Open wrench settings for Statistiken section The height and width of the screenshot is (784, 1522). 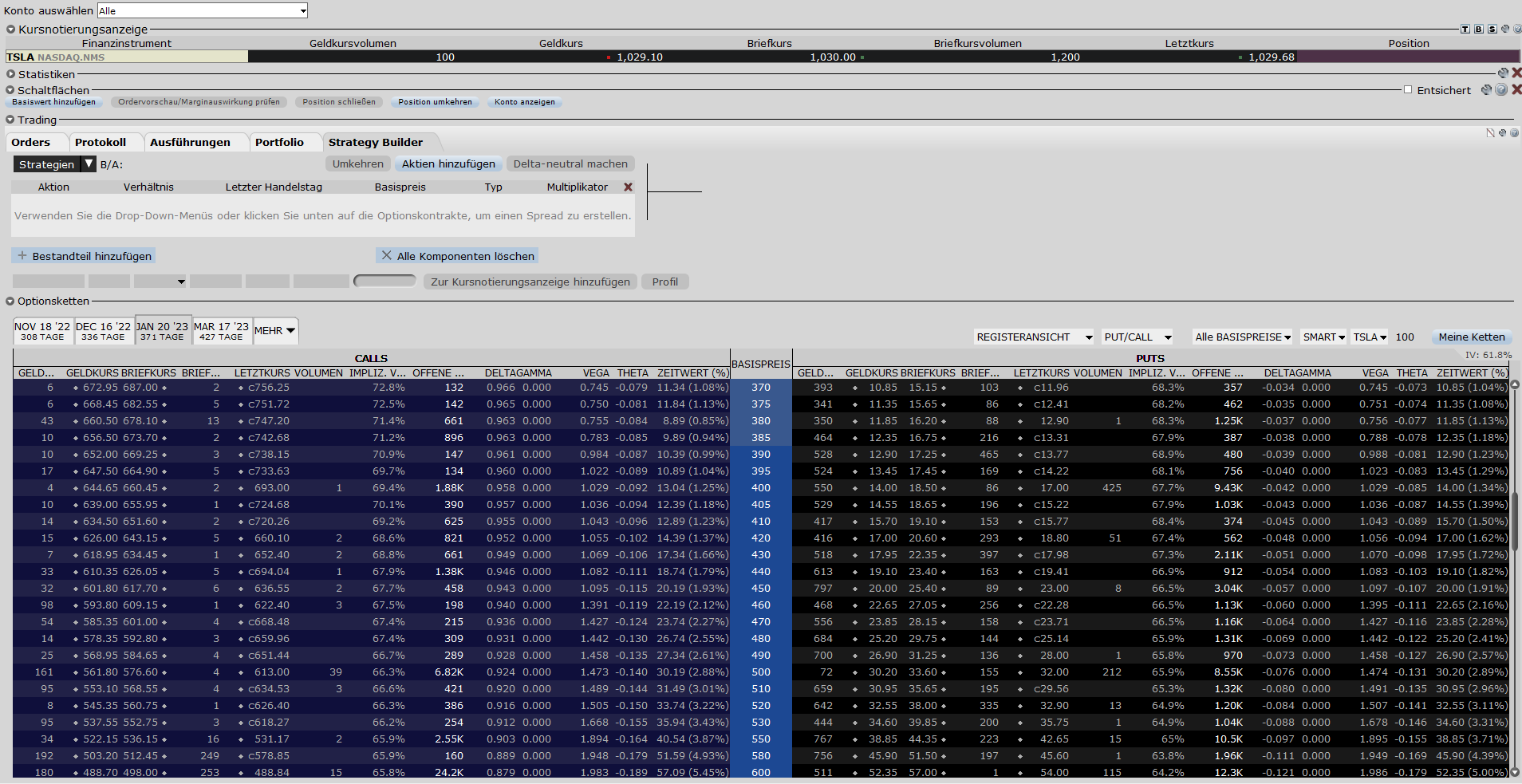[x=1503, y=73]
